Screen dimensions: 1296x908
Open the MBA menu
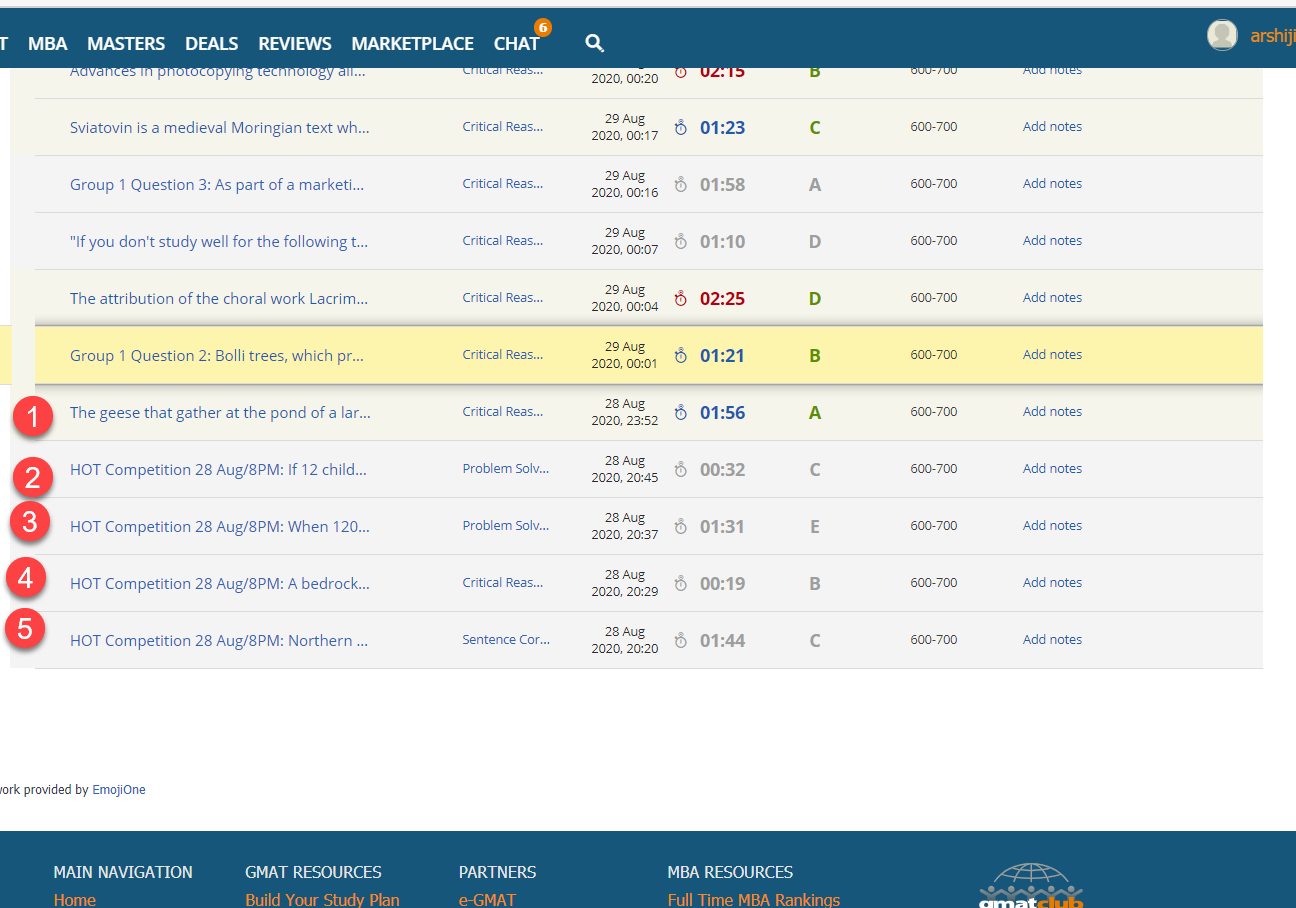point(47,44)
